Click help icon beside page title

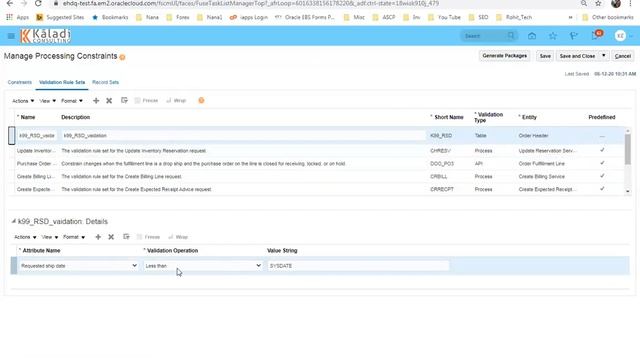point(122,57)
